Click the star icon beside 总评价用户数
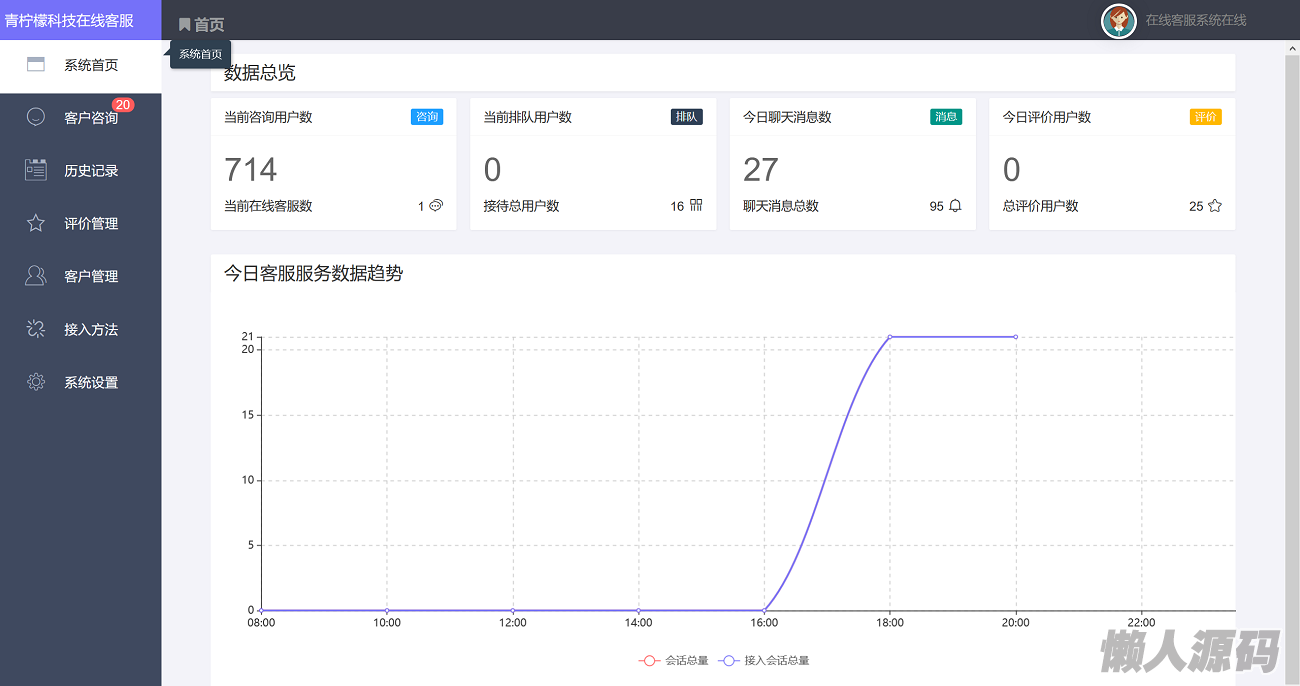The image size is (1300, 686). click(1215, 206)
